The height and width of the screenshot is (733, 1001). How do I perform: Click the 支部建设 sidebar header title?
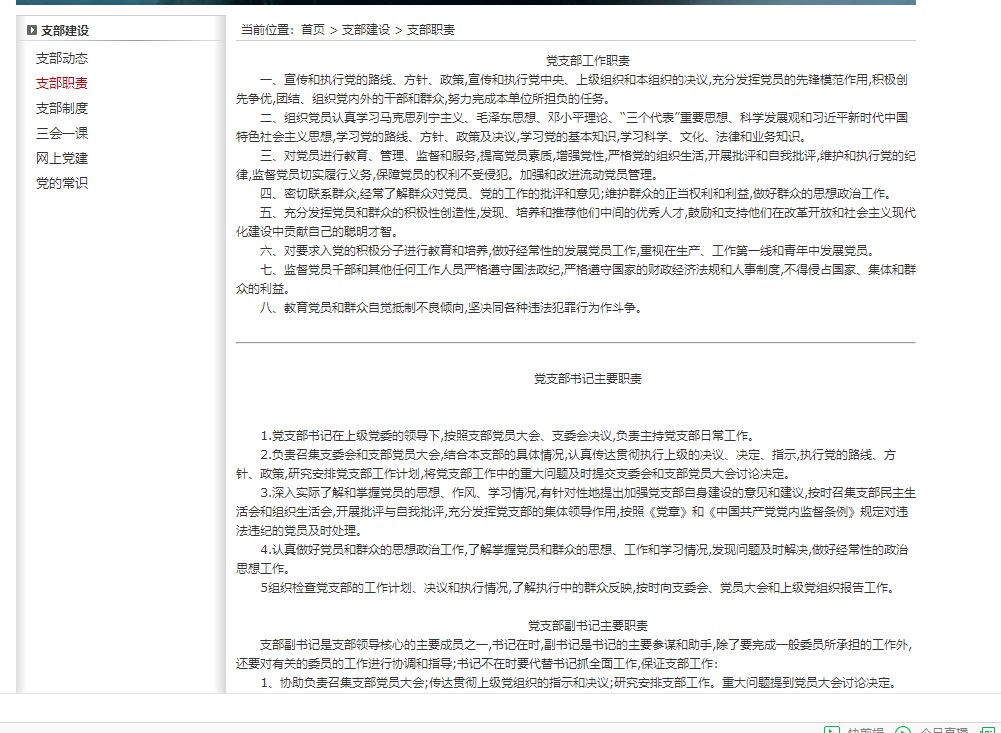click(65, 31)
